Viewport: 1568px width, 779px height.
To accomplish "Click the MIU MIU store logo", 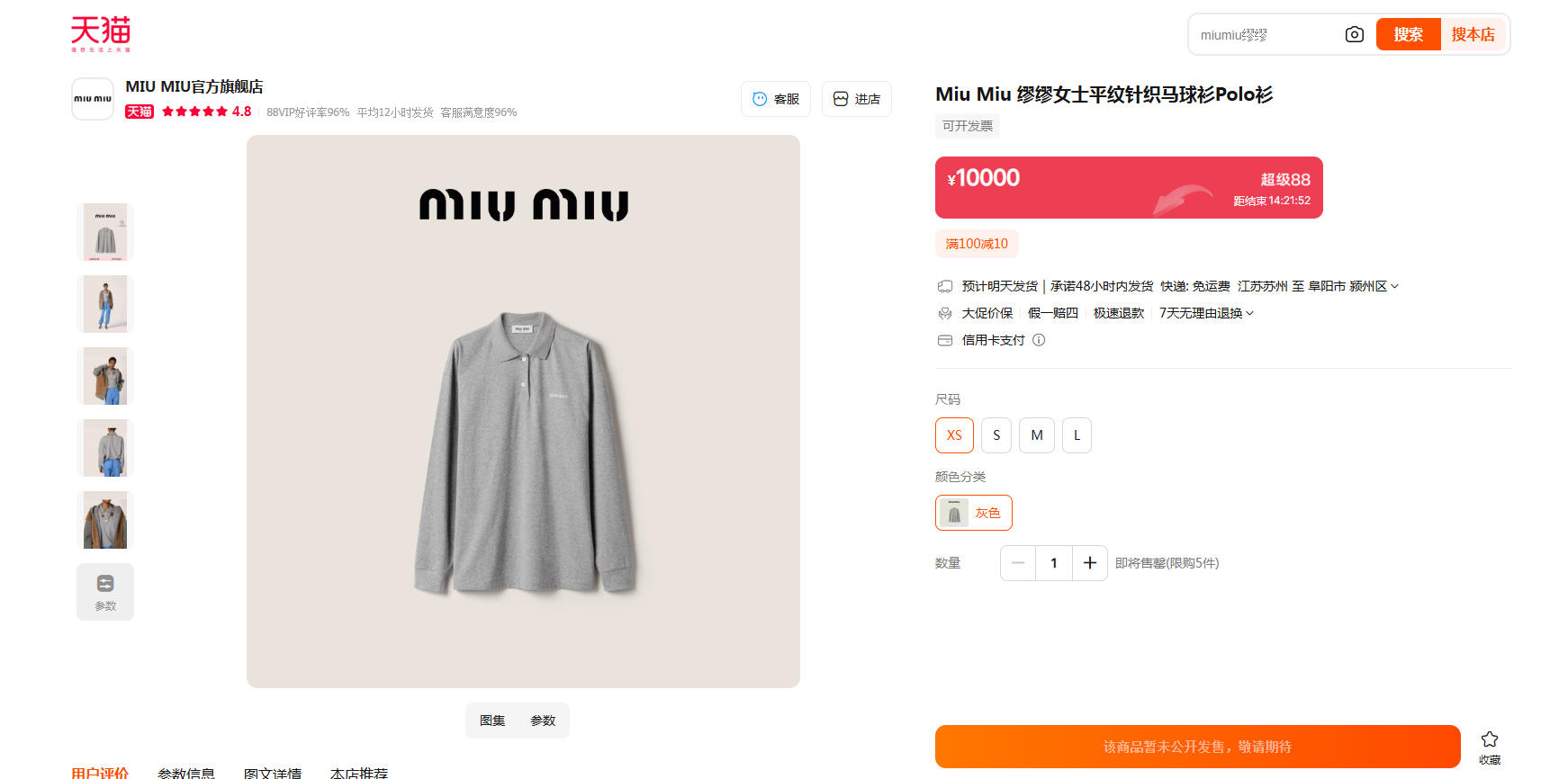I will click(93, 99).
